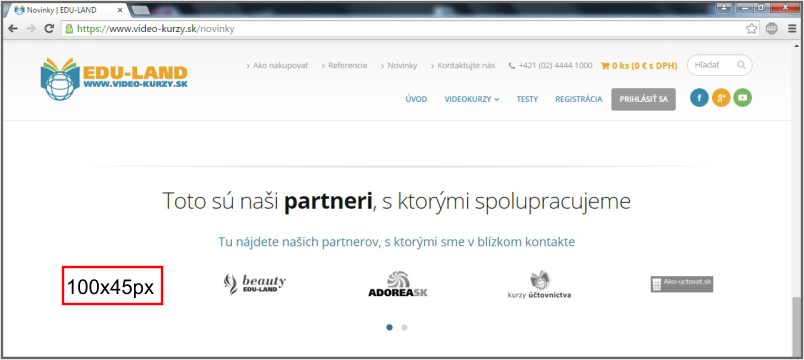Click the vertical page scrollbar thumb
This screenshot has height=360, width=804.
tap(797, 326)
